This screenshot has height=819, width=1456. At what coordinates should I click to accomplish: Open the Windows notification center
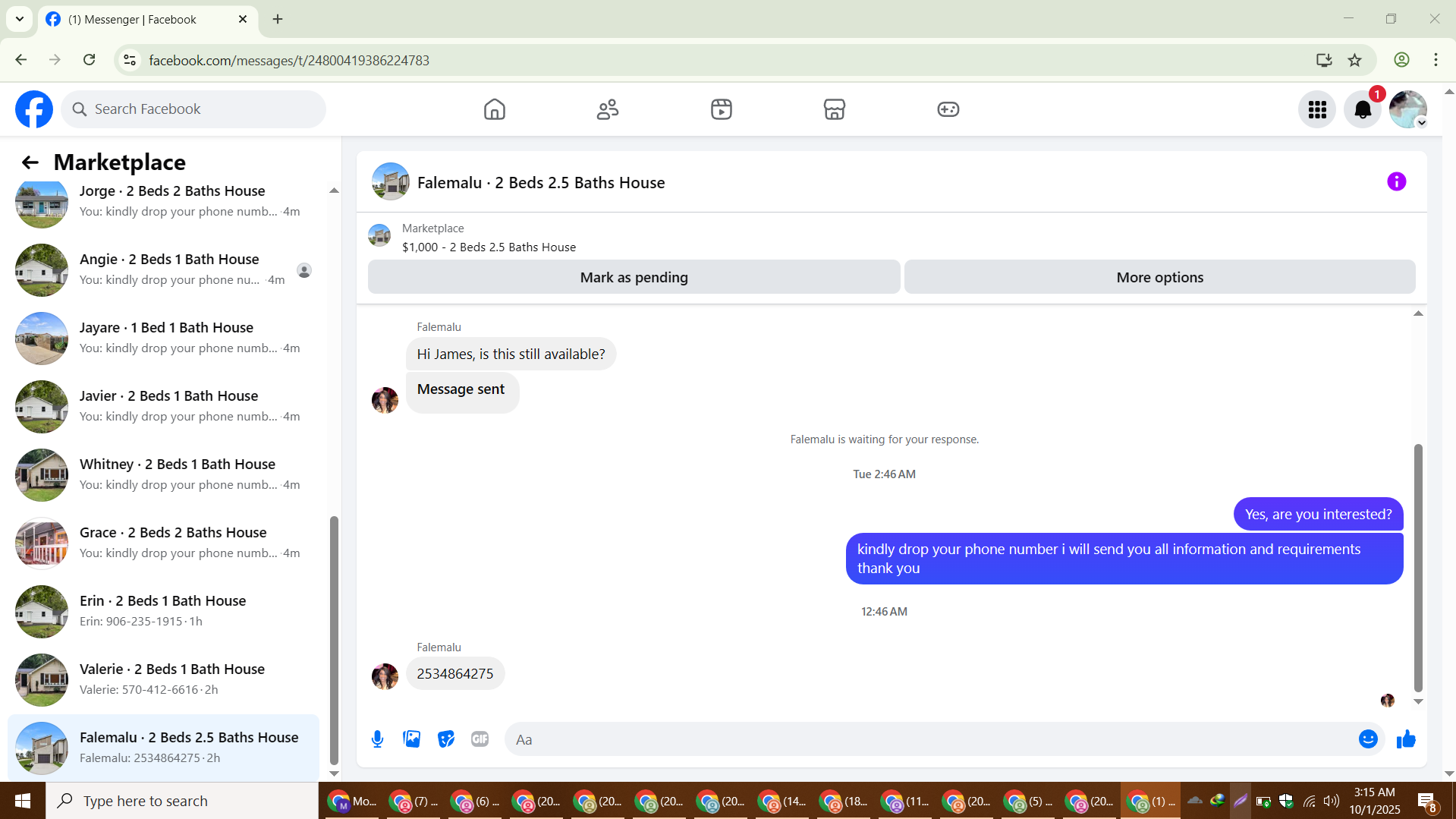(1426, 801)
